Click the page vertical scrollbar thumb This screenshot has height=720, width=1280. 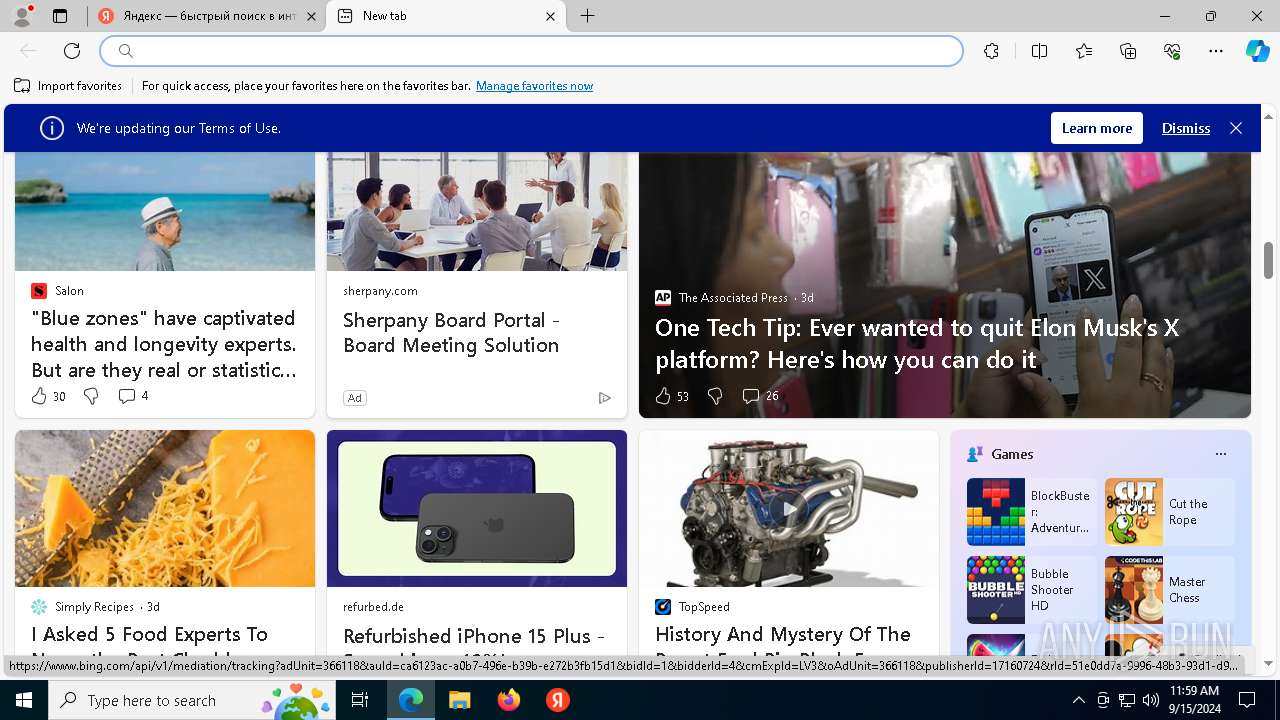pos(1269,260)
